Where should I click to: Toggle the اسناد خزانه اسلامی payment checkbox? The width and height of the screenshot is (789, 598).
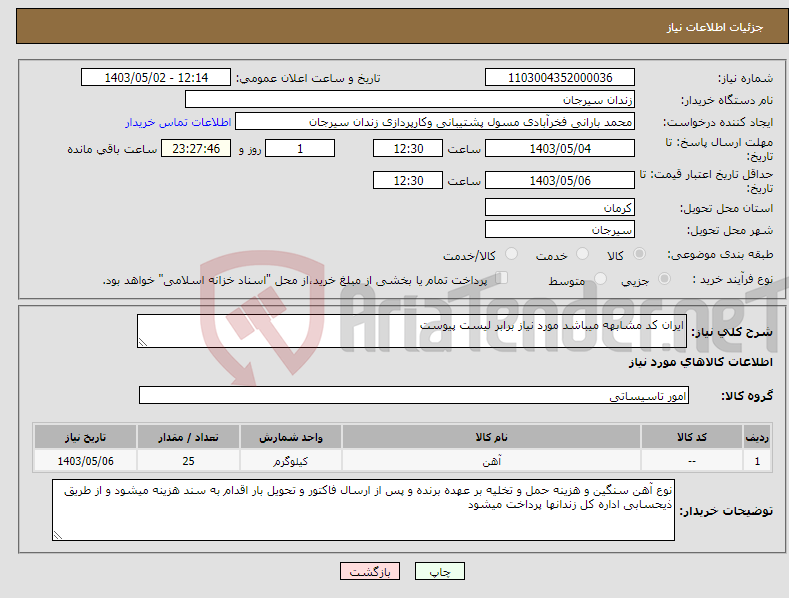tap(501, 278)
